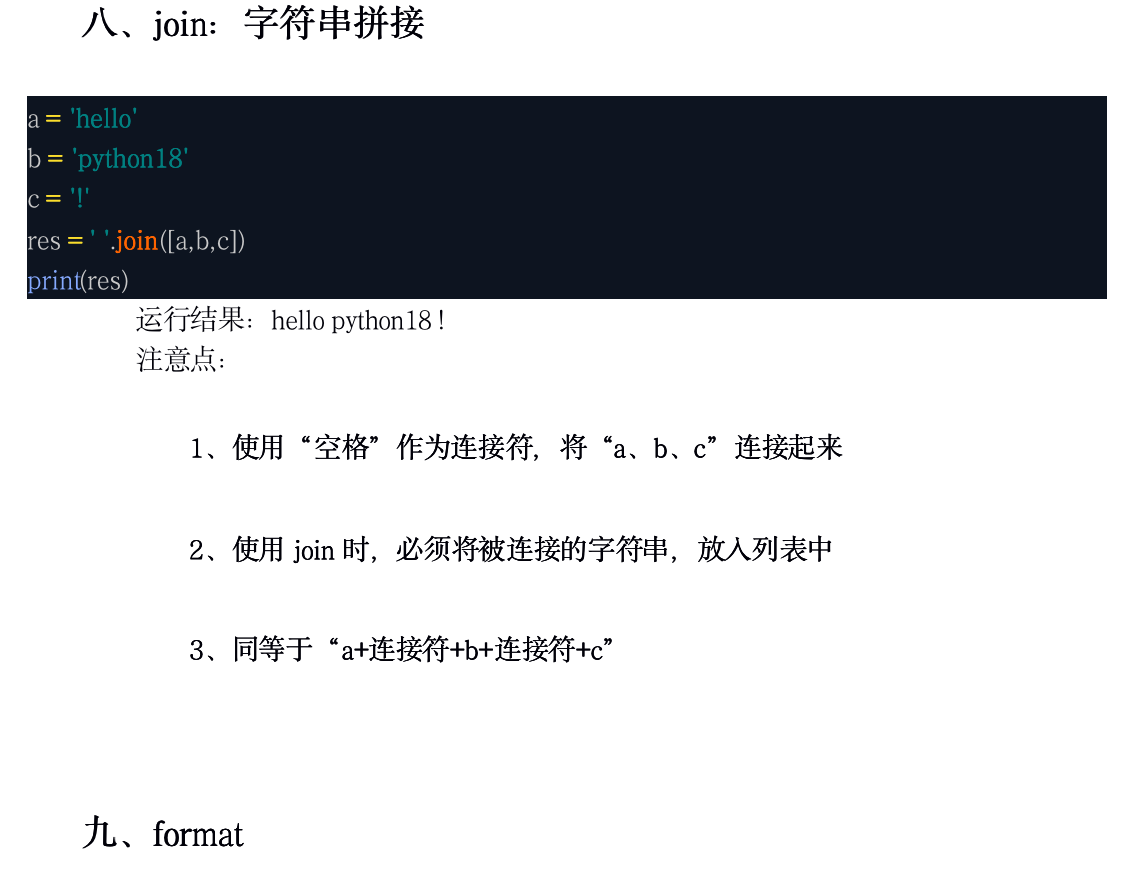Click the 'python18' string literal
This screenshot has width=1136, height=888.
130,159
